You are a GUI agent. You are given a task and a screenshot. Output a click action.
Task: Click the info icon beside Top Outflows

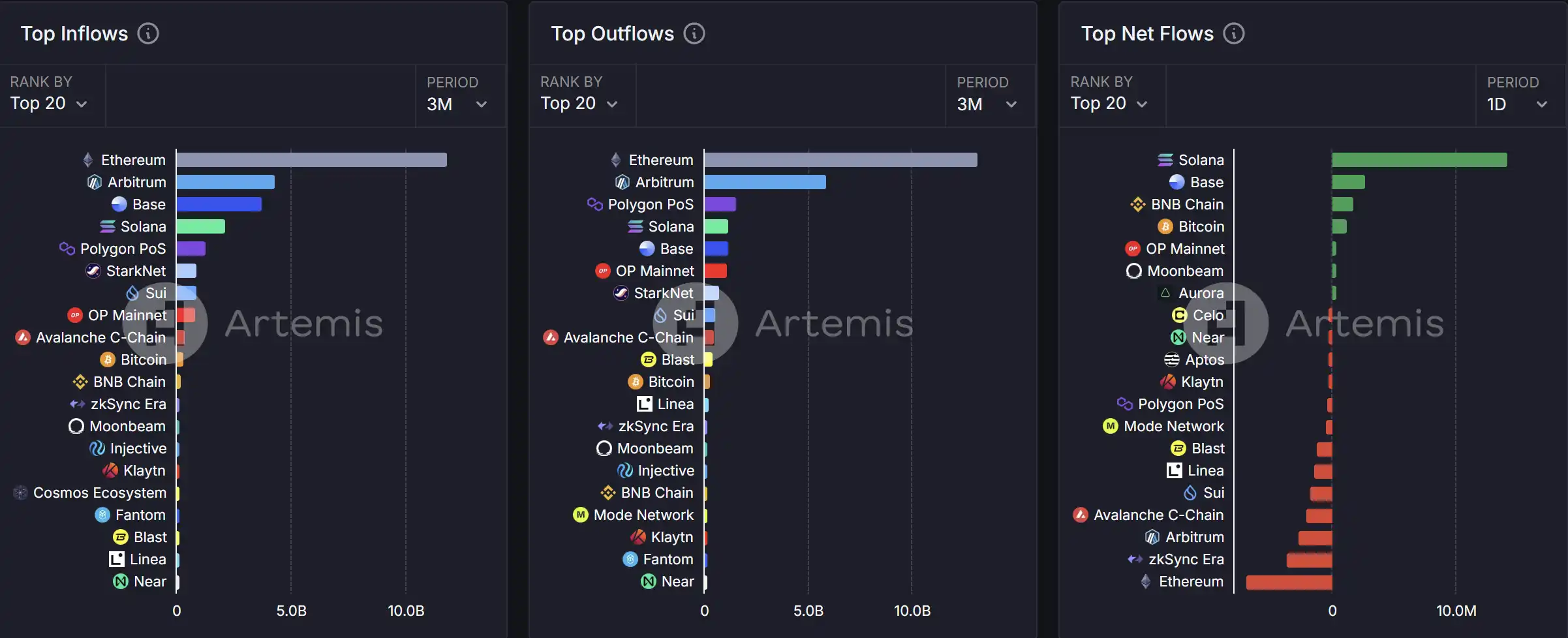click(x=694, y=33)
